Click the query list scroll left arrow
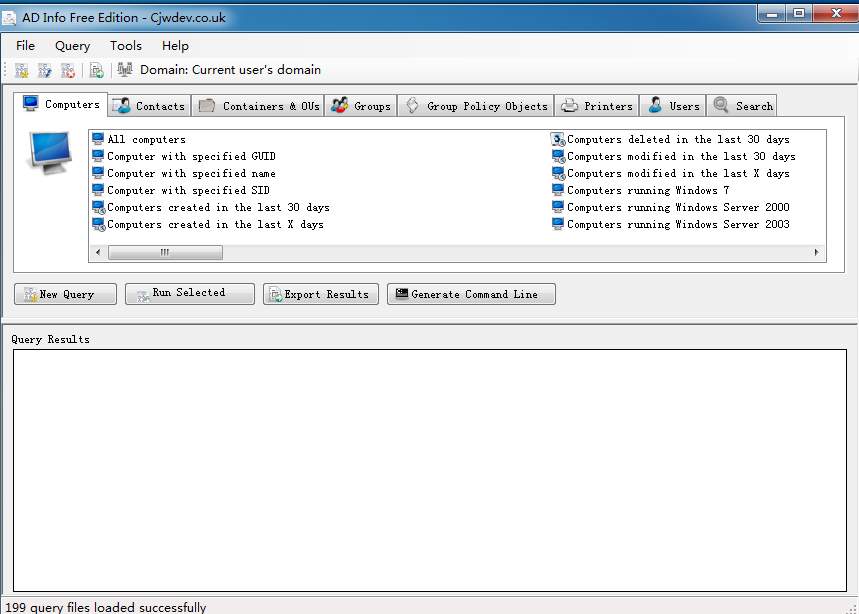 coord(98,253)
